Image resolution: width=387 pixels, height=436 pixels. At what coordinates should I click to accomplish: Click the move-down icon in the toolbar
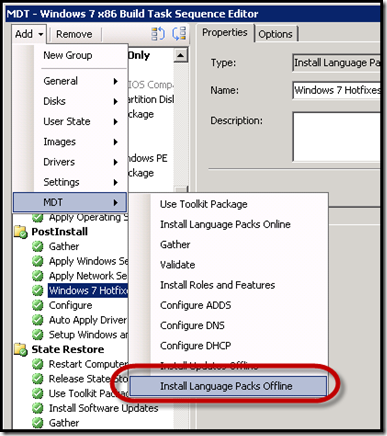pyautogui.click(x=179, y=34)
